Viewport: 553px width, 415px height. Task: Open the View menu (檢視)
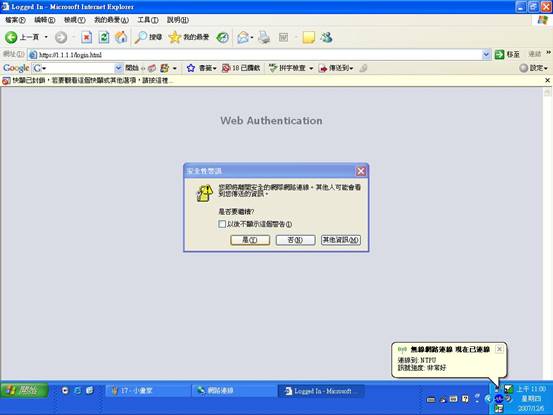[x=74, y=20]
